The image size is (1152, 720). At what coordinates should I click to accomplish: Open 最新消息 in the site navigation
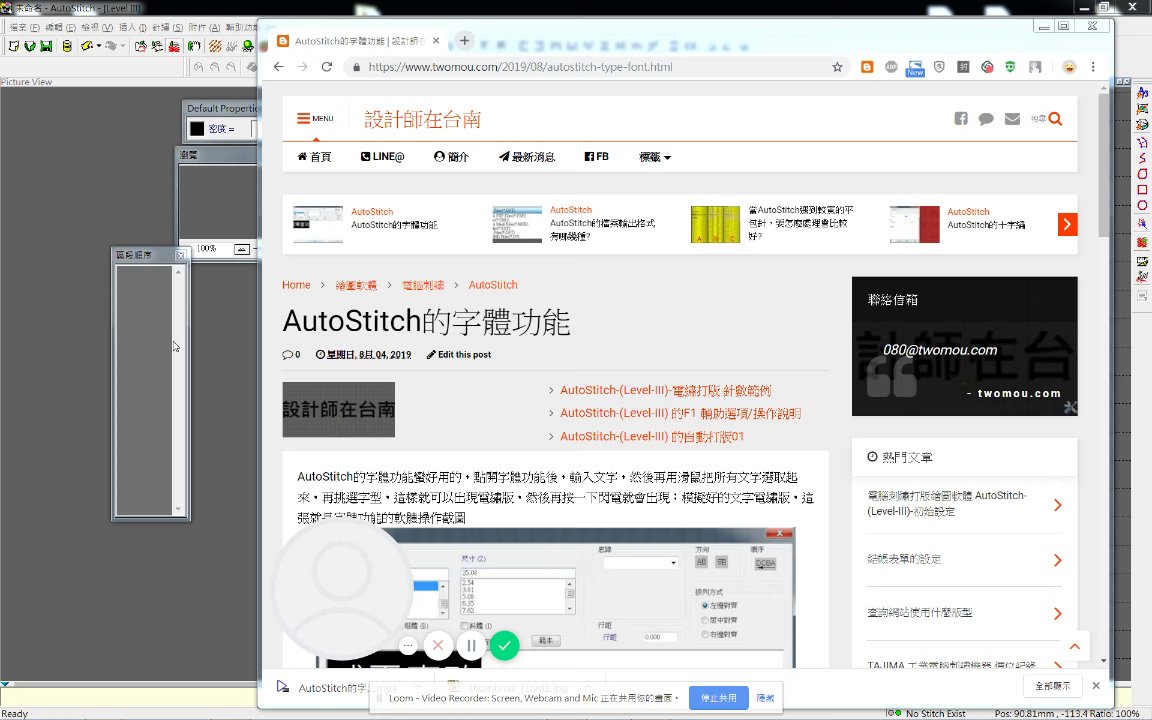[x=527, y=156]
